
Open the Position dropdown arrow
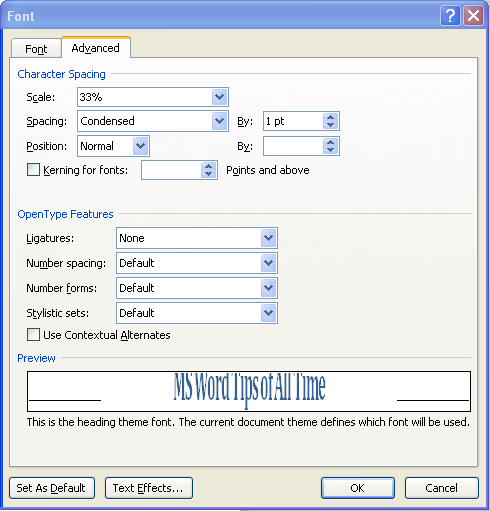(140, 146)
